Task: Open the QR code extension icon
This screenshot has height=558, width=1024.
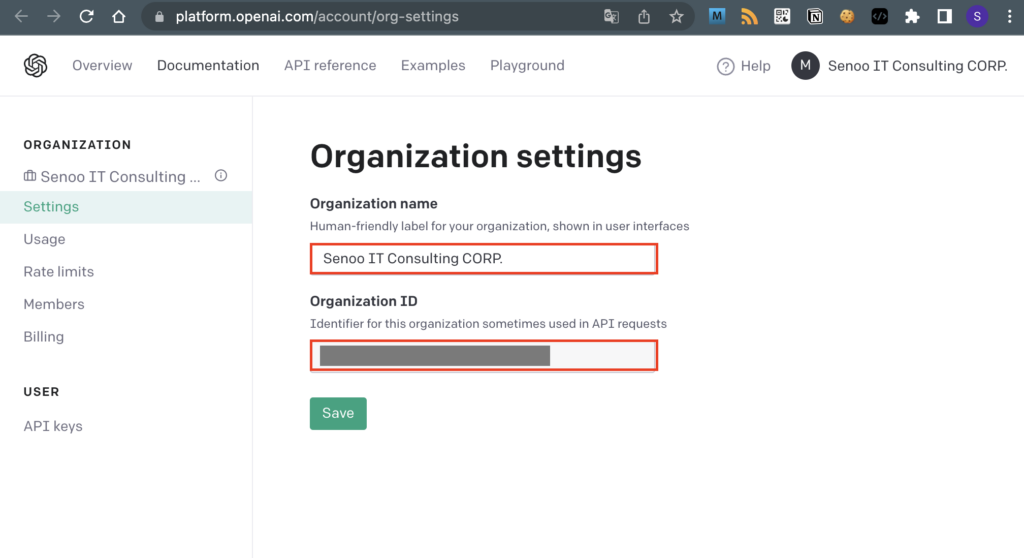Action: pos(782,16)
